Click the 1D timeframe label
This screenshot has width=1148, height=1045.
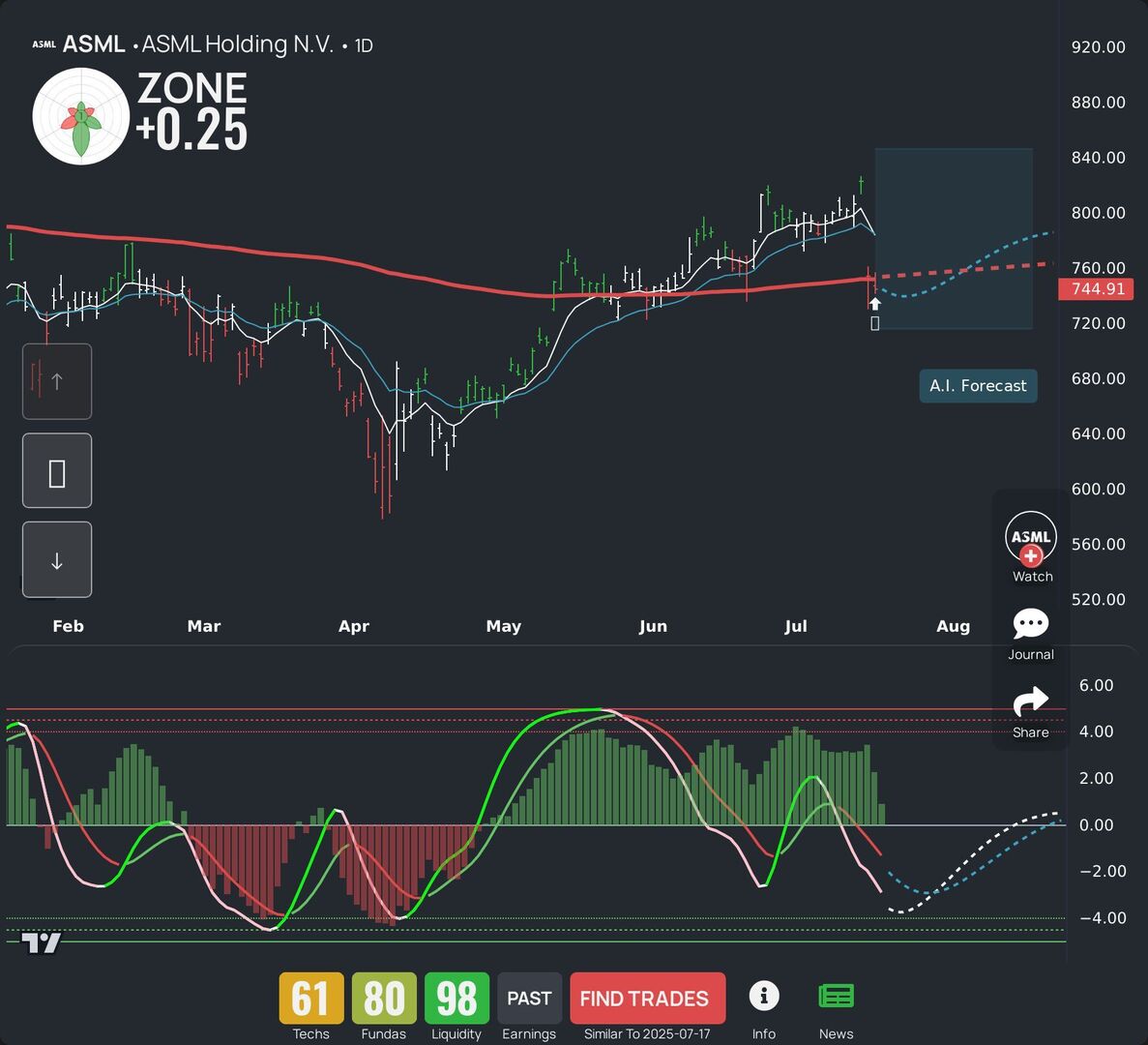pyautogui.click(x=364, y=46)
